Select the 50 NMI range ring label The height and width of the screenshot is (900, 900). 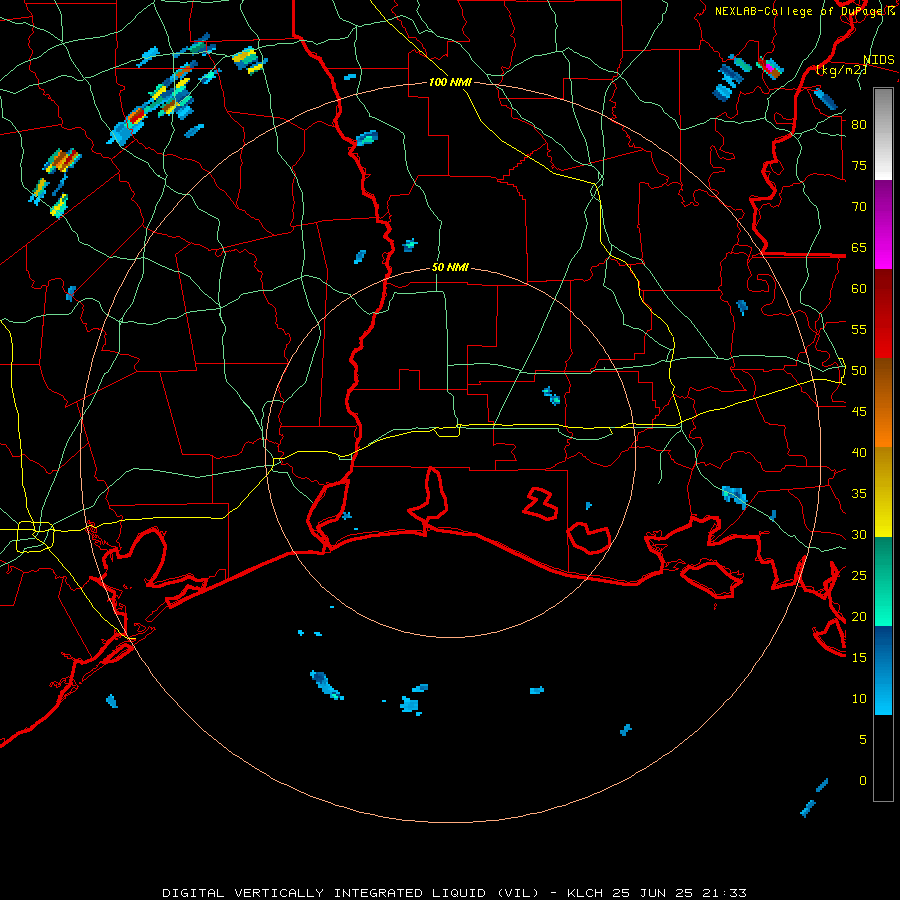click(450, 267)
